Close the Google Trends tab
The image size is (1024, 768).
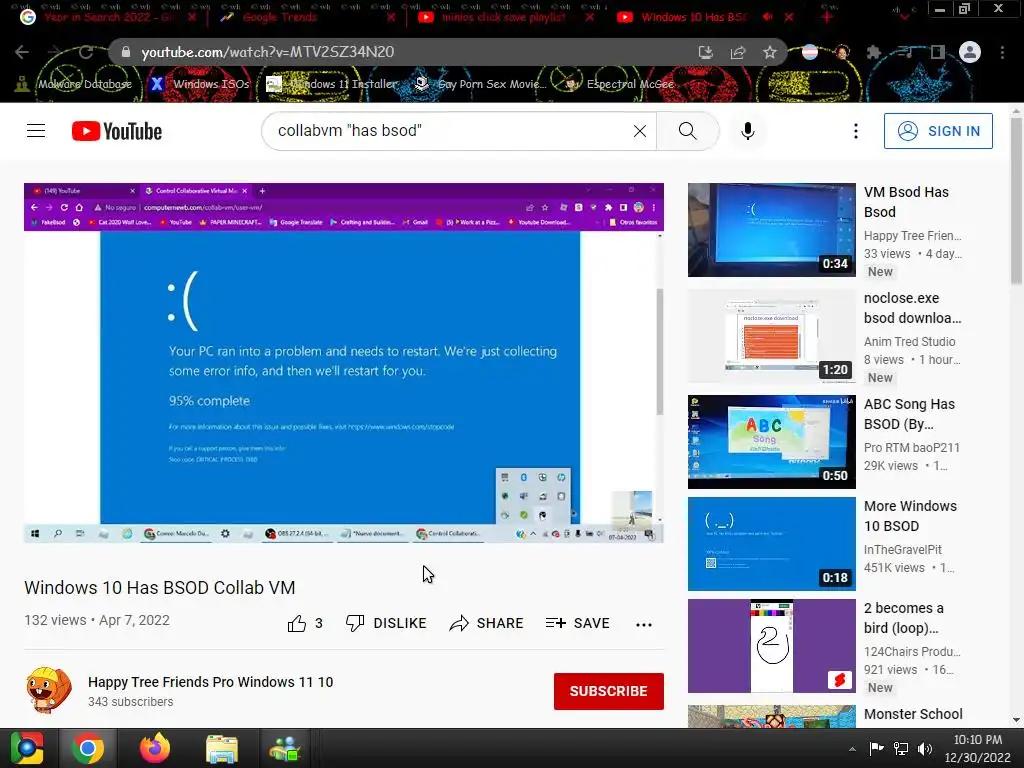[x=391, y=18]
